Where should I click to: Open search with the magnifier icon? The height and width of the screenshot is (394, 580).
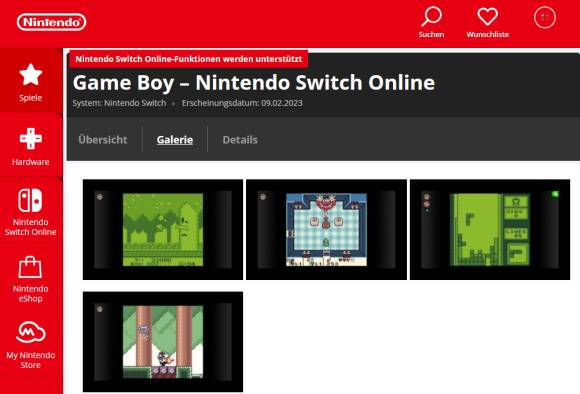[431, 16]
